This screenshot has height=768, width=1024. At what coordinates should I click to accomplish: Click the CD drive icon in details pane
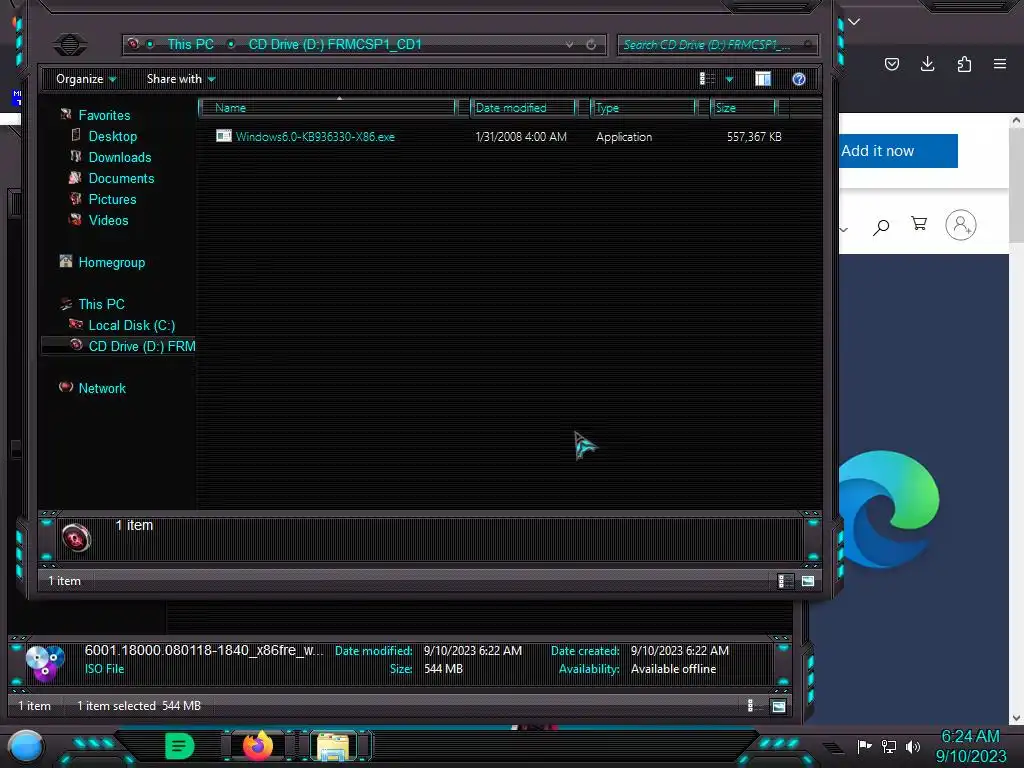tap(76, 538)
